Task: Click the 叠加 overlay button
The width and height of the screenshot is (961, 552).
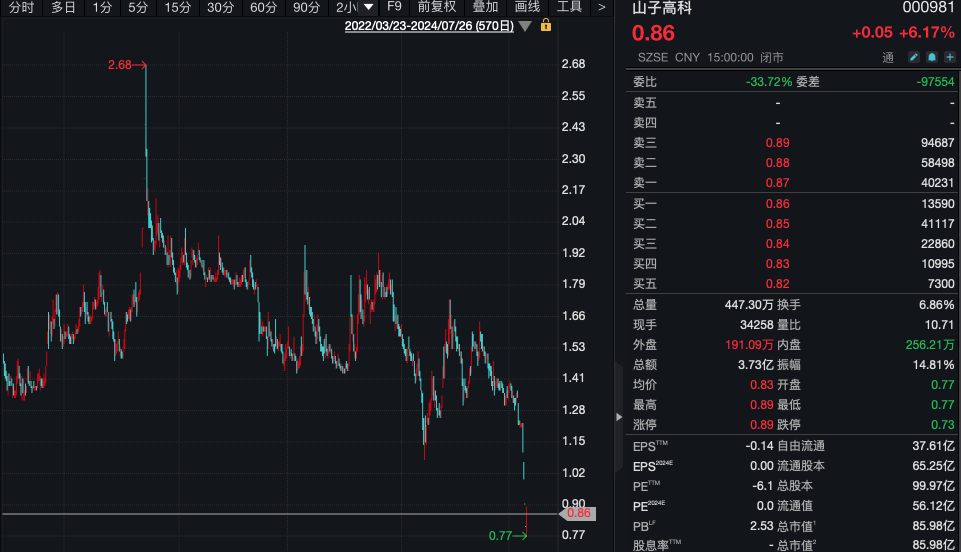Action: [485, 8]
